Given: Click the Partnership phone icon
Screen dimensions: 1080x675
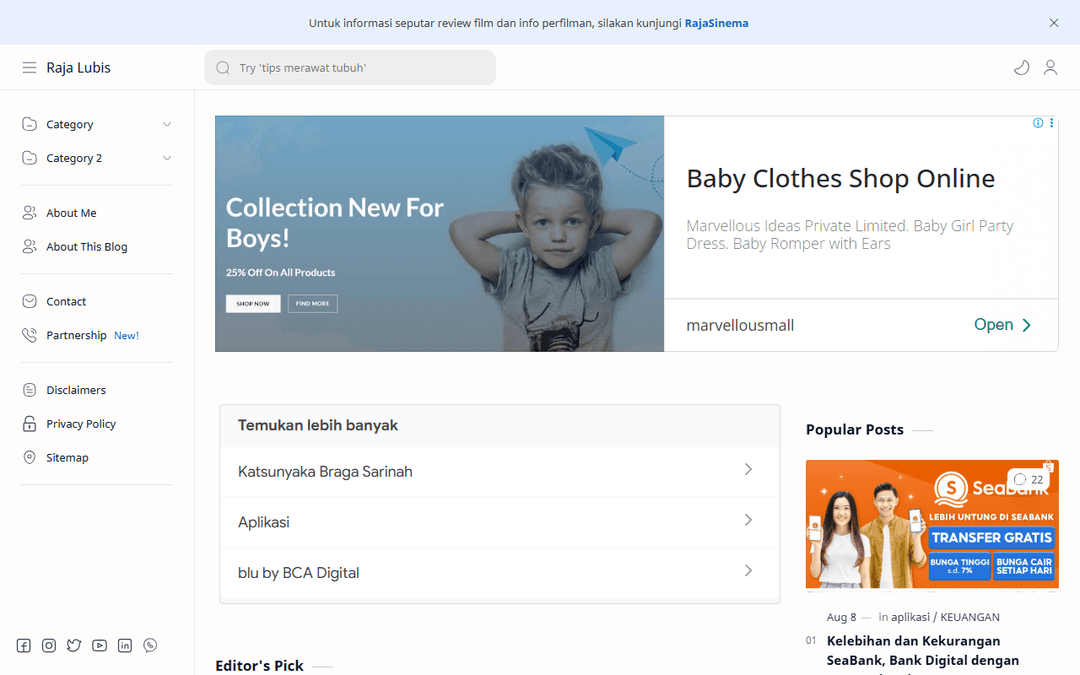Looking at the screenshot, I should click(30, 335).
